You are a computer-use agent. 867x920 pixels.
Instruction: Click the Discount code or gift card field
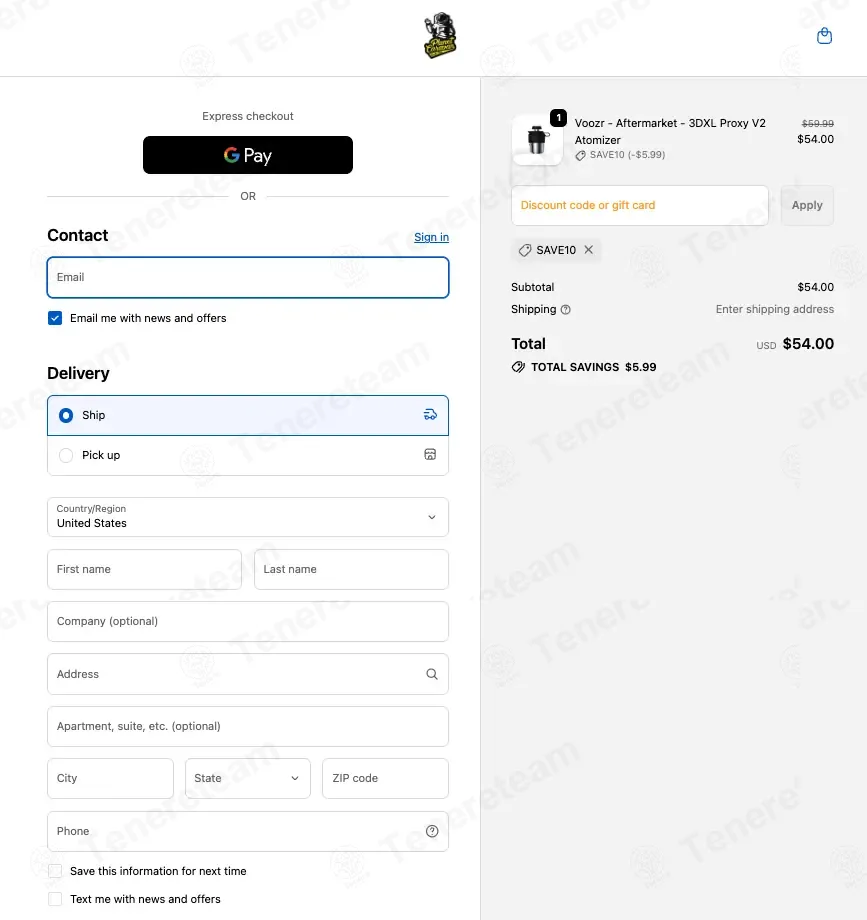tap(640, 205)
